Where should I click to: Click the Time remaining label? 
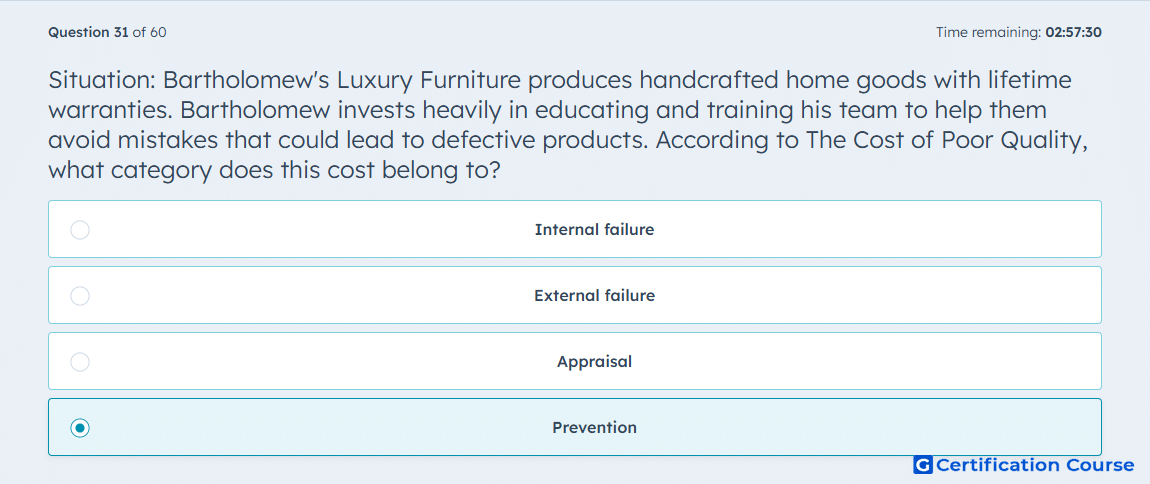(989, 32)
